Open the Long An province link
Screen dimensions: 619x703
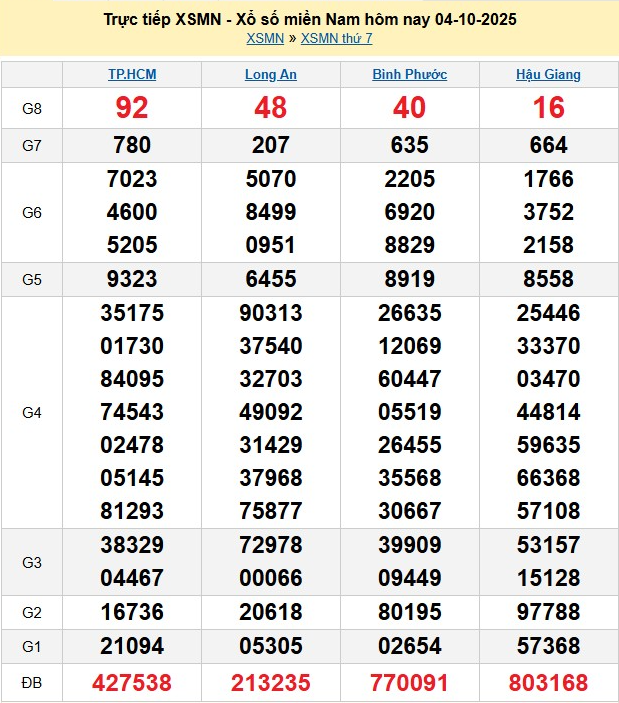271,75
